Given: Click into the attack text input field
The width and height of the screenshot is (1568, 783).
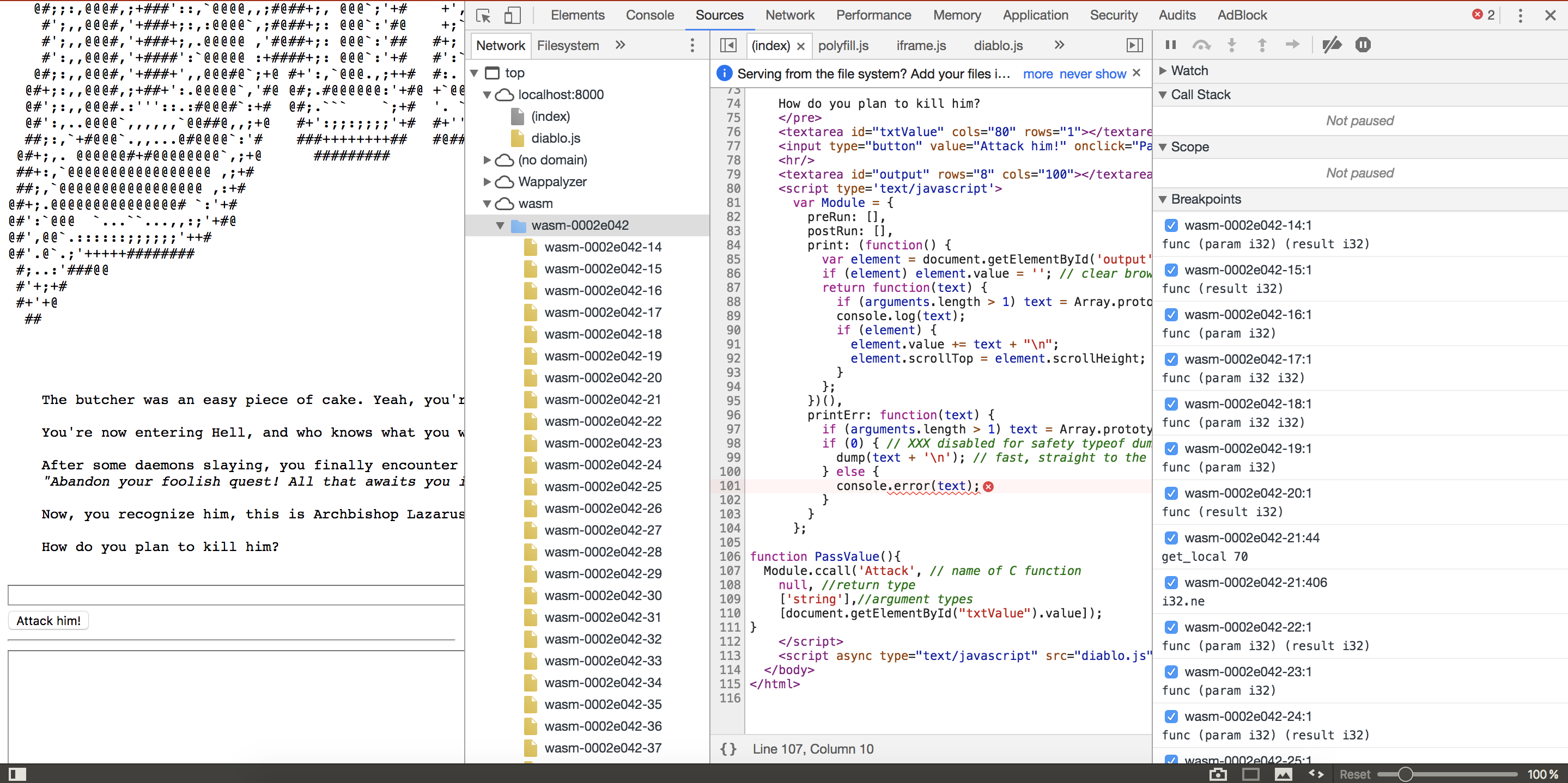Looking at the screenshot, I should [x=236, y=595].
